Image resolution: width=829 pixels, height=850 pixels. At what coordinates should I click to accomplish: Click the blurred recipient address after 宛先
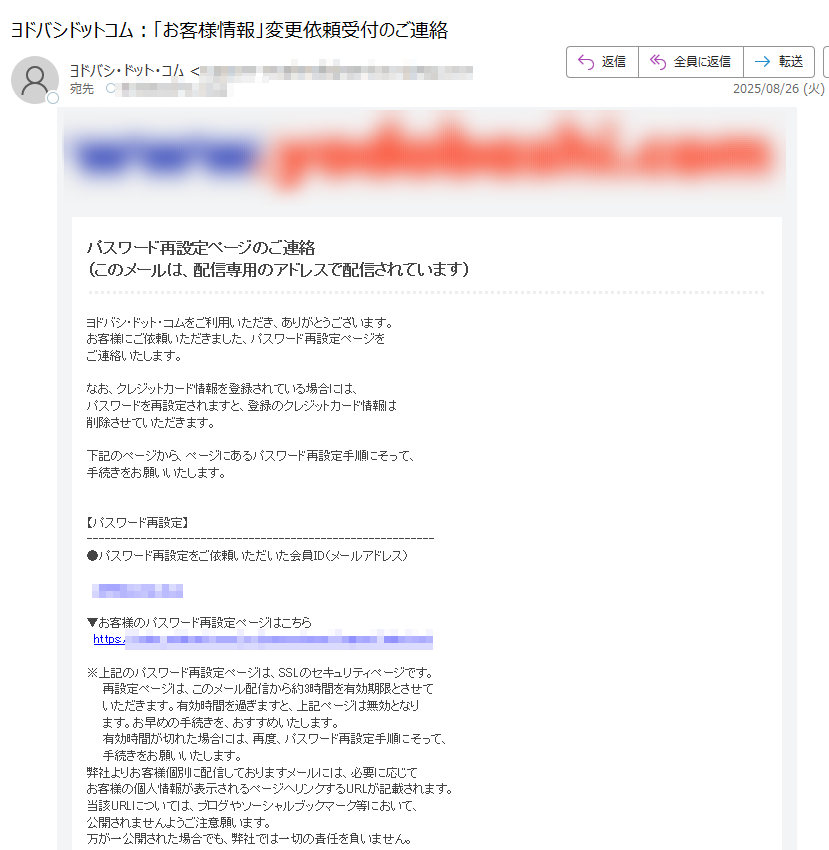(175, 89)
